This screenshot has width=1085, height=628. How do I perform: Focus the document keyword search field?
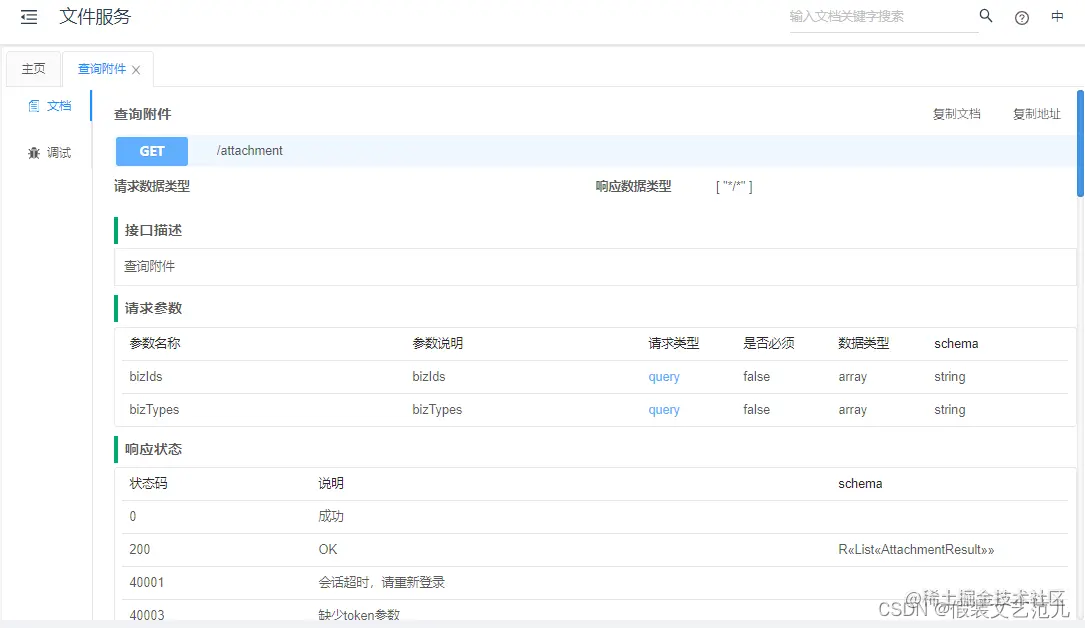884,17
